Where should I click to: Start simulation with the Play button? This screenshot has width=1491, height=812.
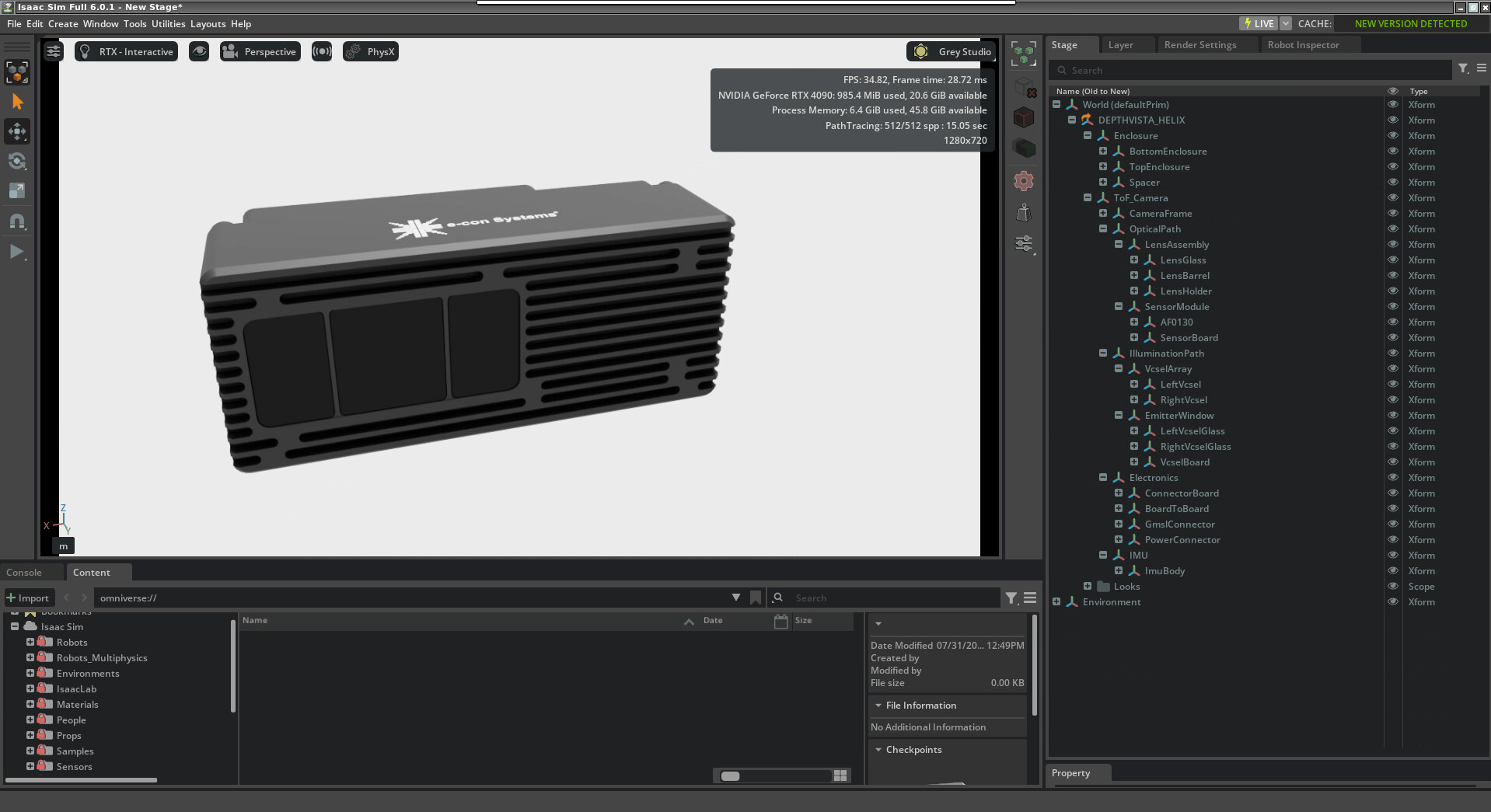pyautogui.click(x=17, y=251)
